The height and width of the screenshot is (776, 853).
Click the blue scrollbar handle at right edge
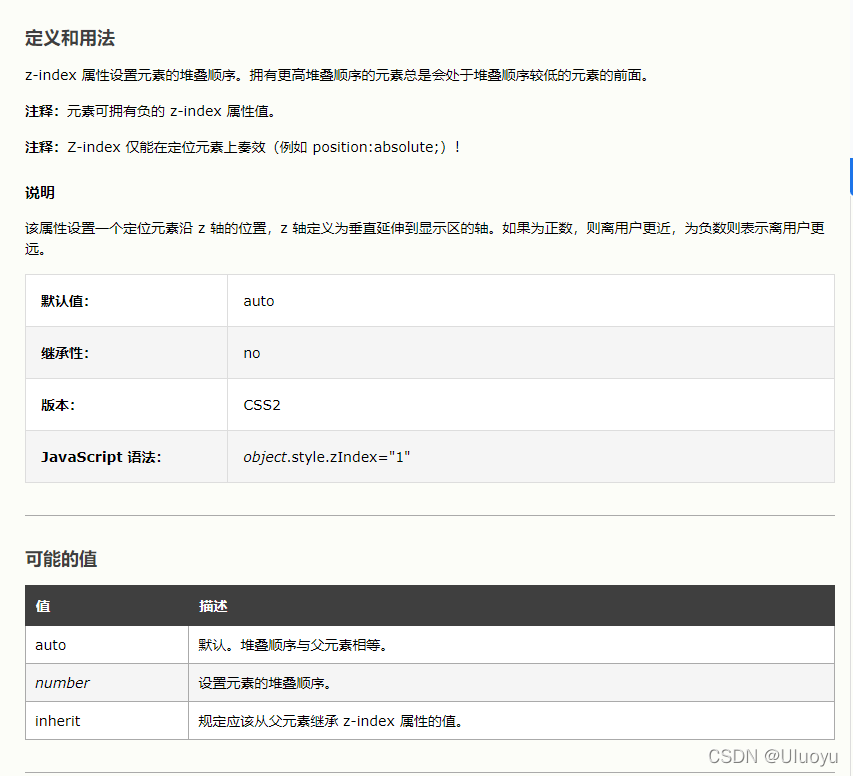point(851,176)
